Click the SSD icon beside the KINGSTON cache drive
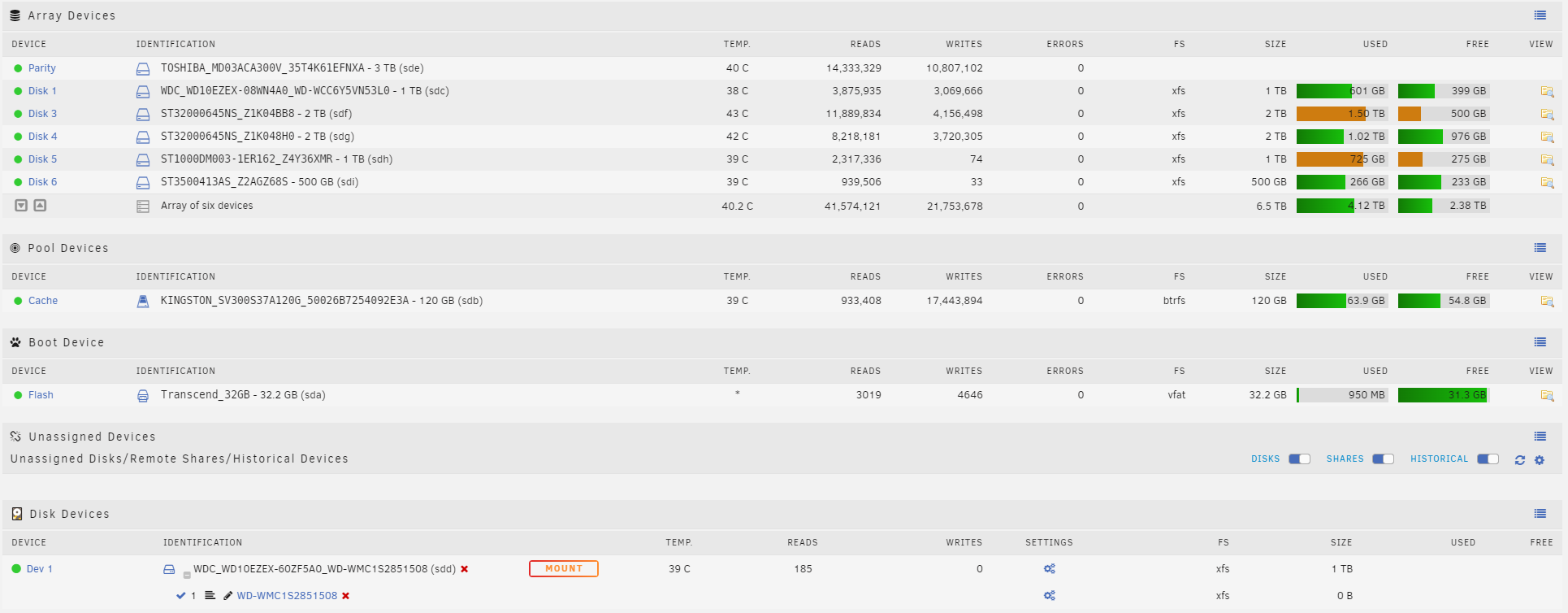The height and width of the screenshot is (613, 1568). point(143,302)
